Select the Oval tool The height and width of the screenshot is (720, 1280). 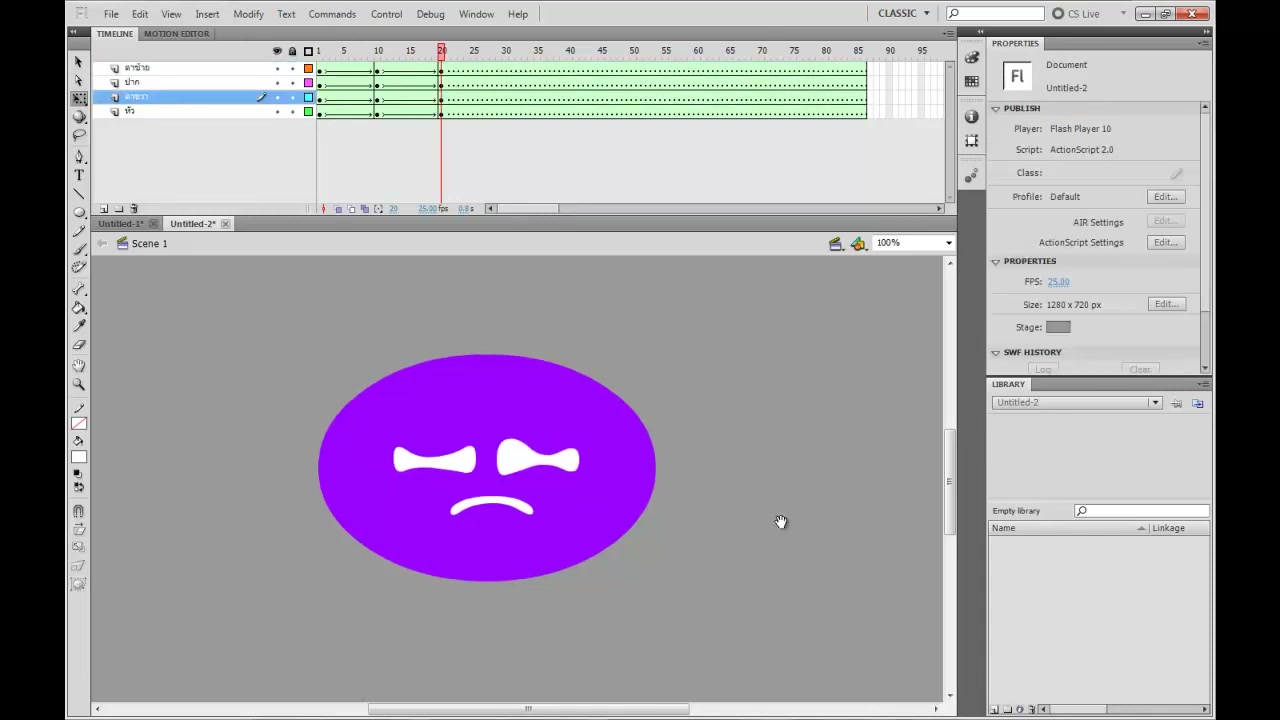pyautogui.click(x=79, y=212)
